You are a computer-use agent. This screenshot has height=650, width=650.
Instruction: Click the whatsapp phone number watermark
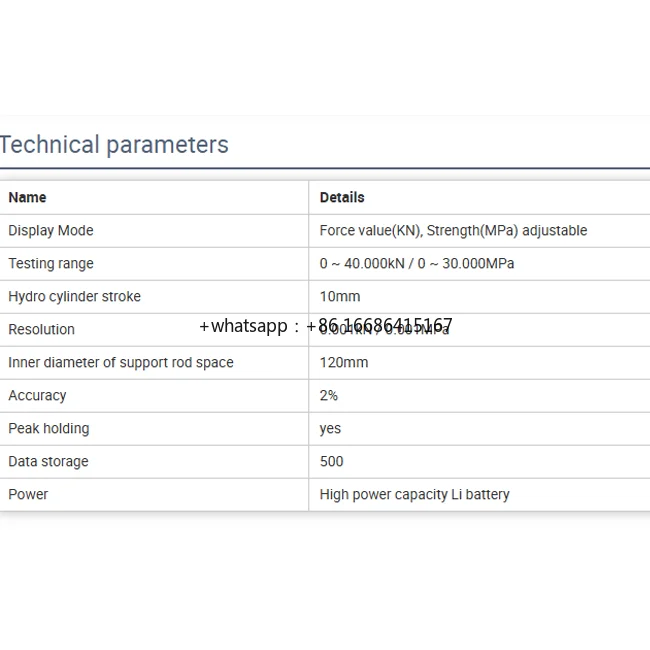pyautogui.click(x=326, y=326)
